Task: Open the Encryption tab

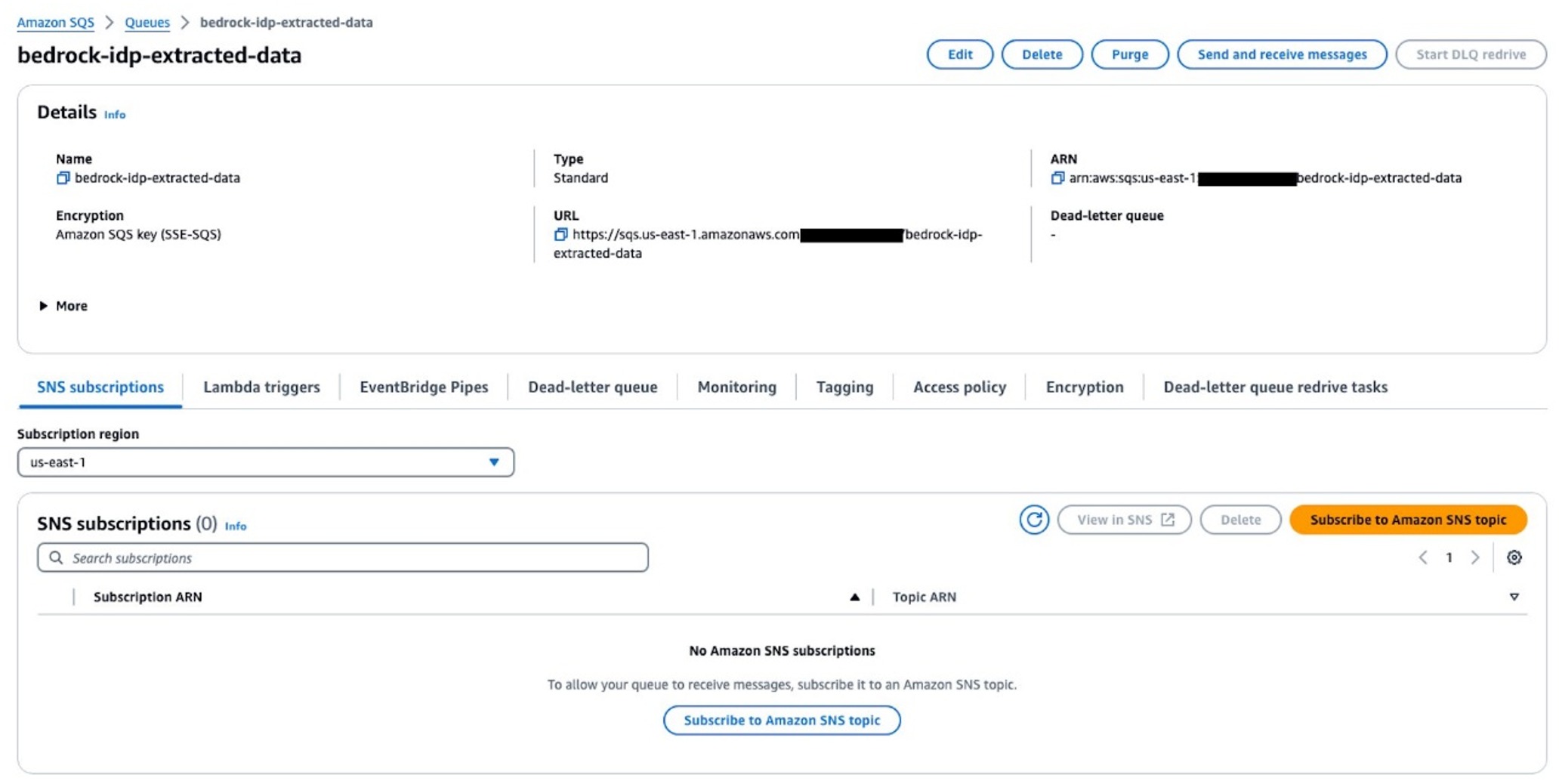Action: (x=1085, y=387)
